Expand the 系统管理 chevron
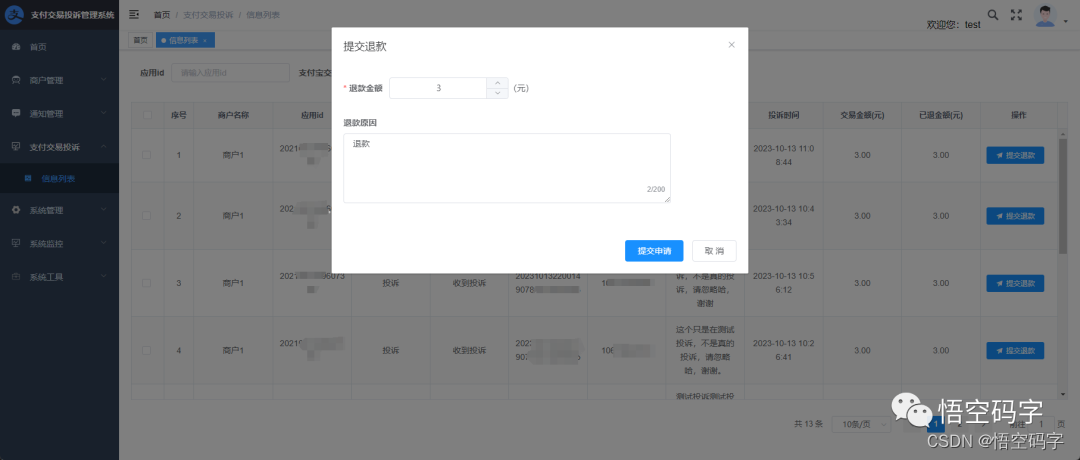 pos(103,210)
